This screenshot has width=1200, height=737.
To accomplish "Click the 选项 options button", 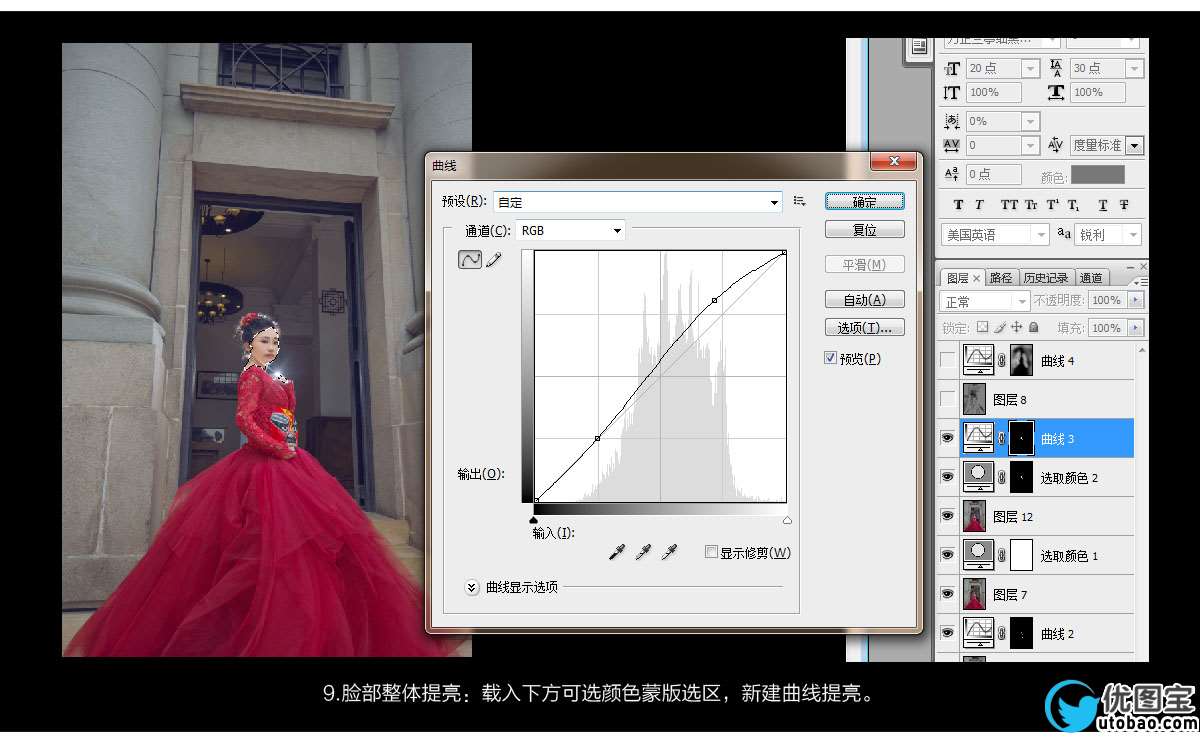I will pyautogui.click(x=865, y=327).
